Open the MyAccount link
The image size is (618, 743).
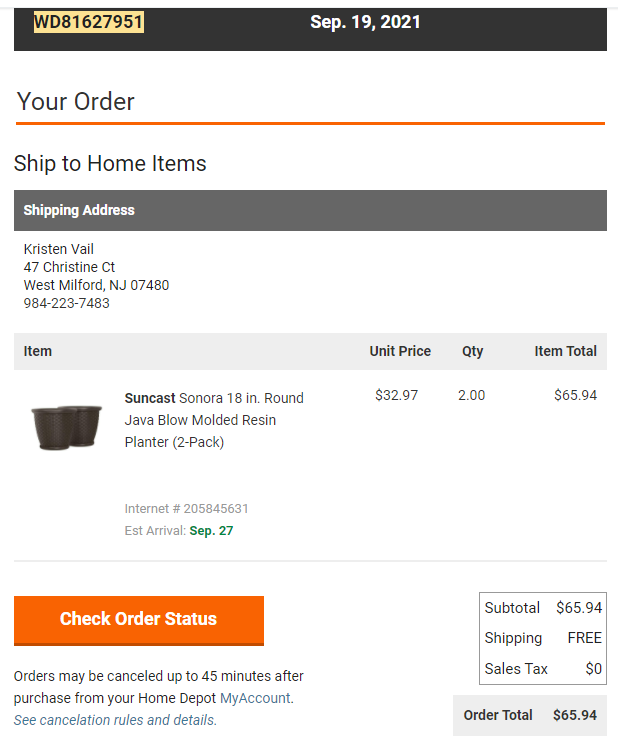(255, 698)
